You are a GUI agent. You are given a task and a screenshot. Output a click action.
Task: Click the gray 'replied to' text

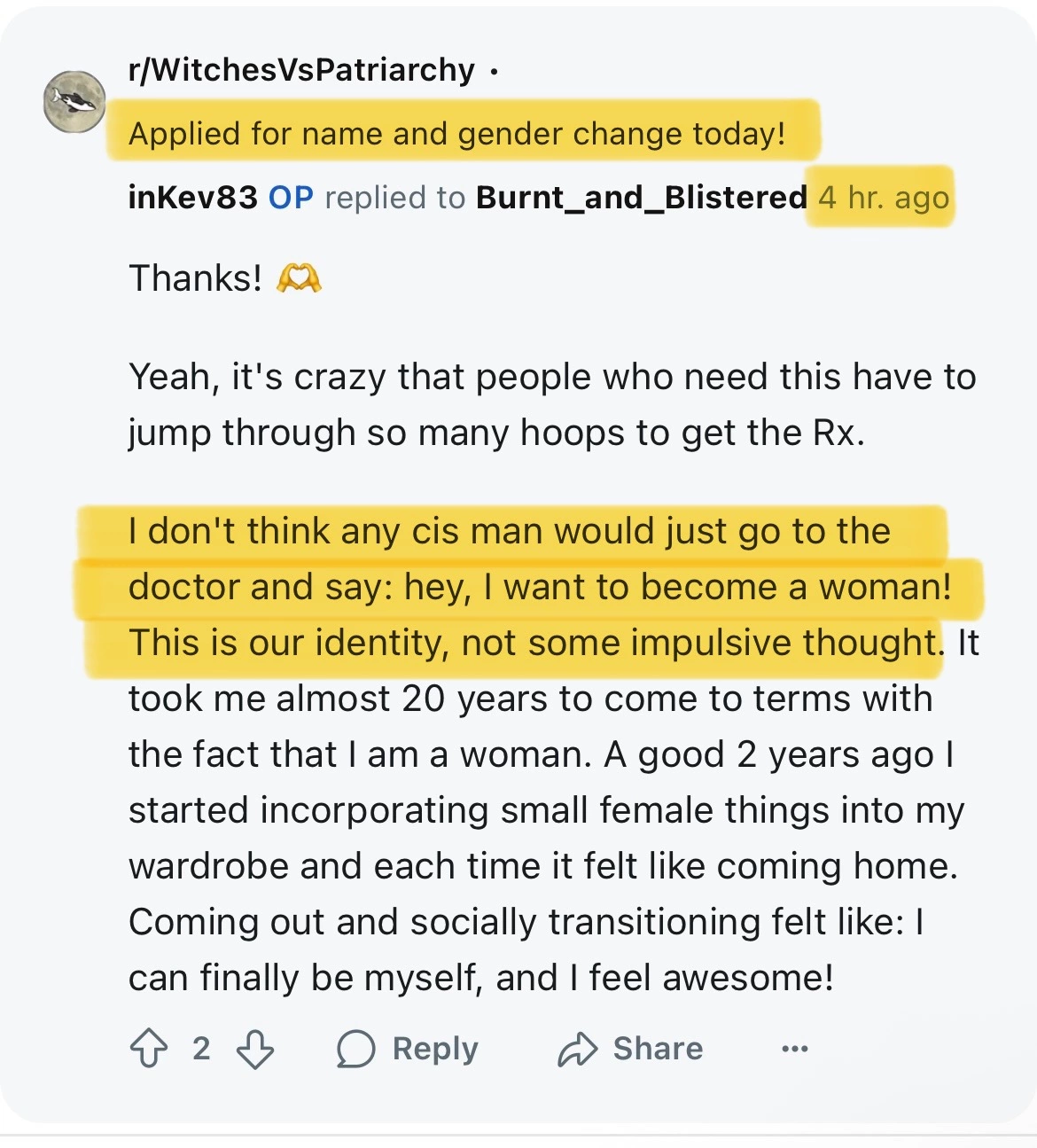(394, 197)
